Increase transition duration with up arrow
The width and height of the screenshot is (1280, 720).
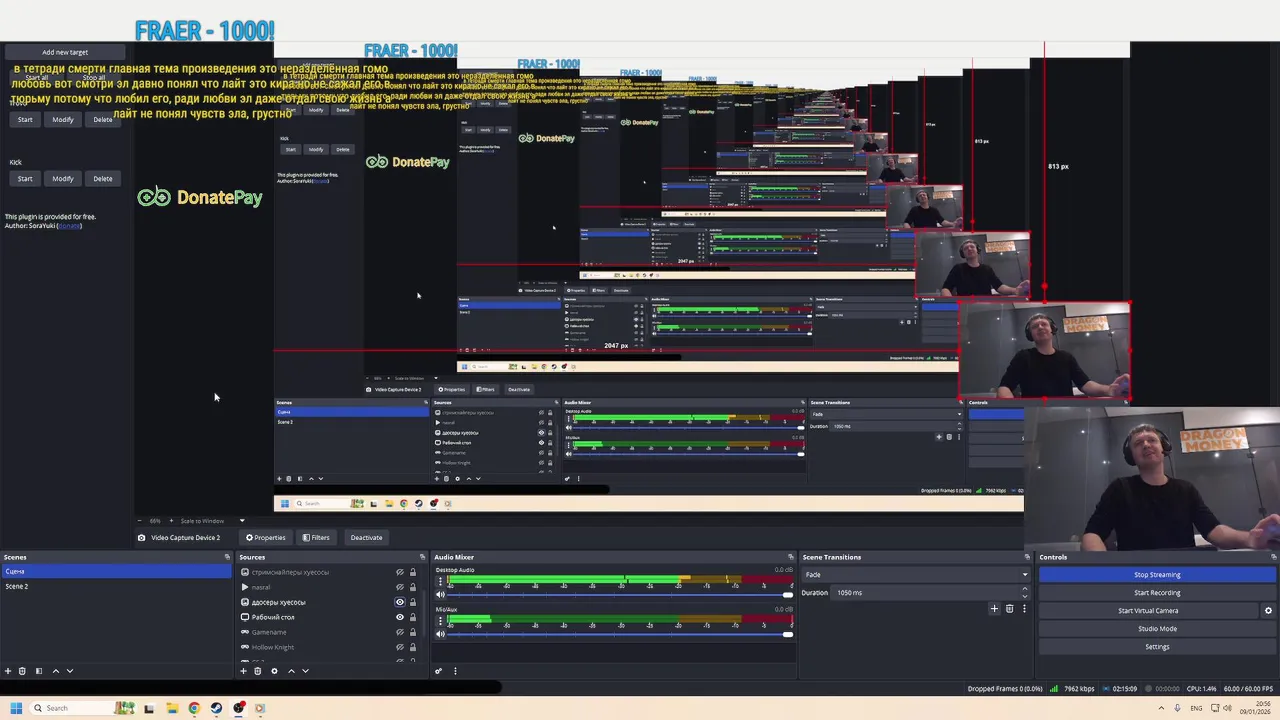pyautogui.click(x=1024, y=589)
